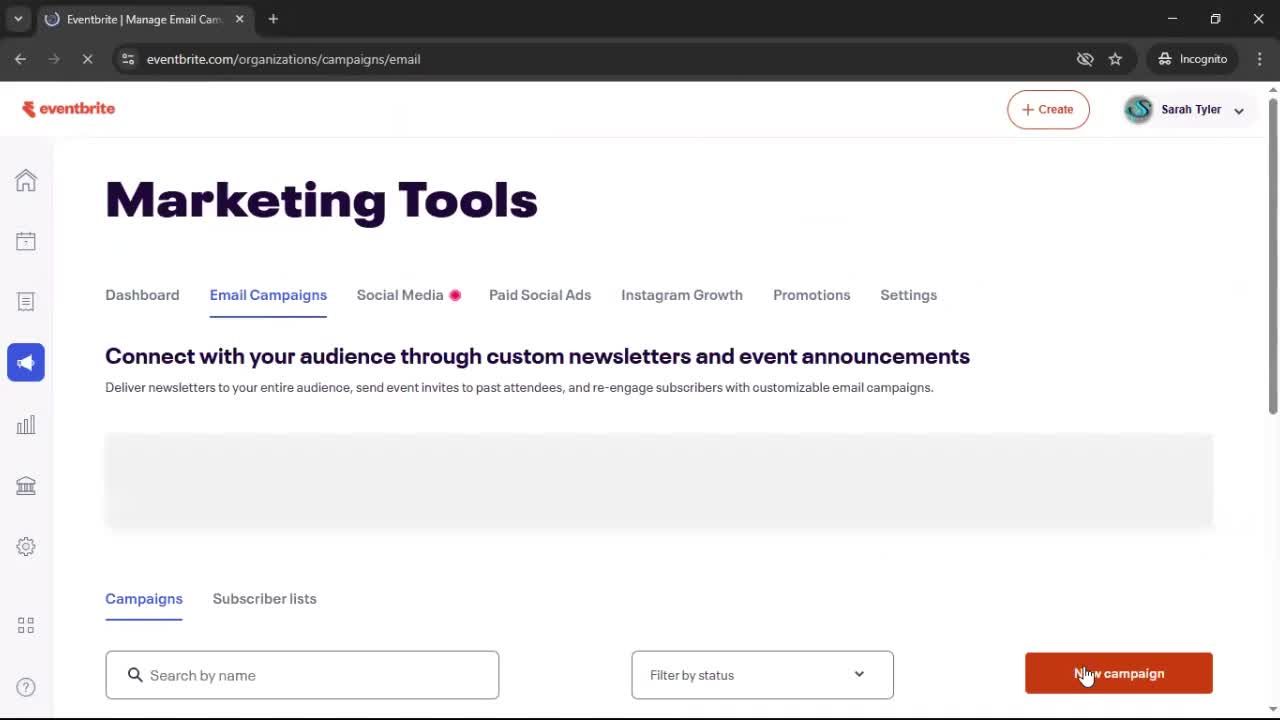The height and width of the screenshot is (720, 1280).
Task: Click the search magnifier icon
Action: pyautogui.click(x=135, y=675)
